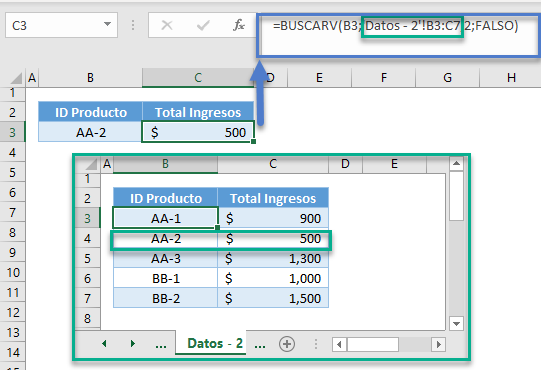Select column D header in the inner sheet
This screenshot has height=370, width=541.
coord(345,164)
